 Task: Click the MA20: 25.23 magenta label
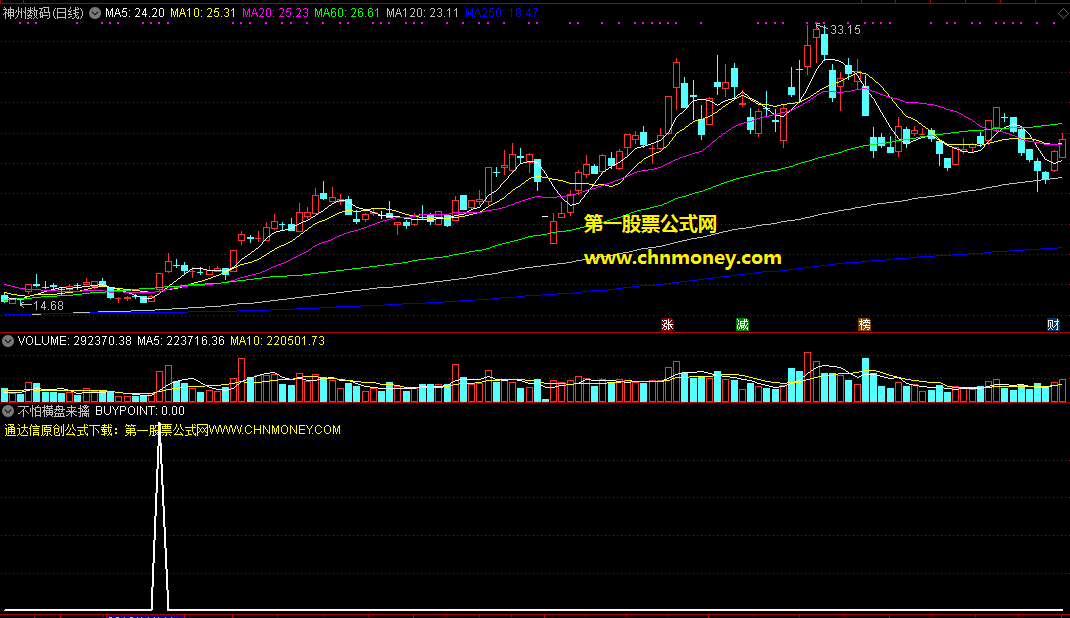coord(275,13)
